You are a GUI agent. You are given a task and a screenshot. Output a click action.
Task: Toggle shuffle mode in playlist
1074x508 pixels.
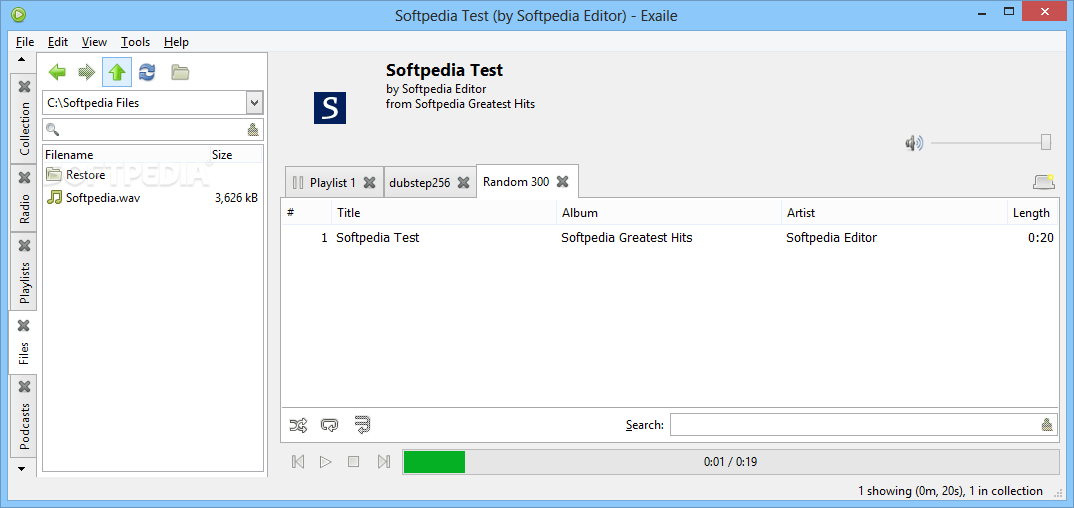(x=298, y=425)
